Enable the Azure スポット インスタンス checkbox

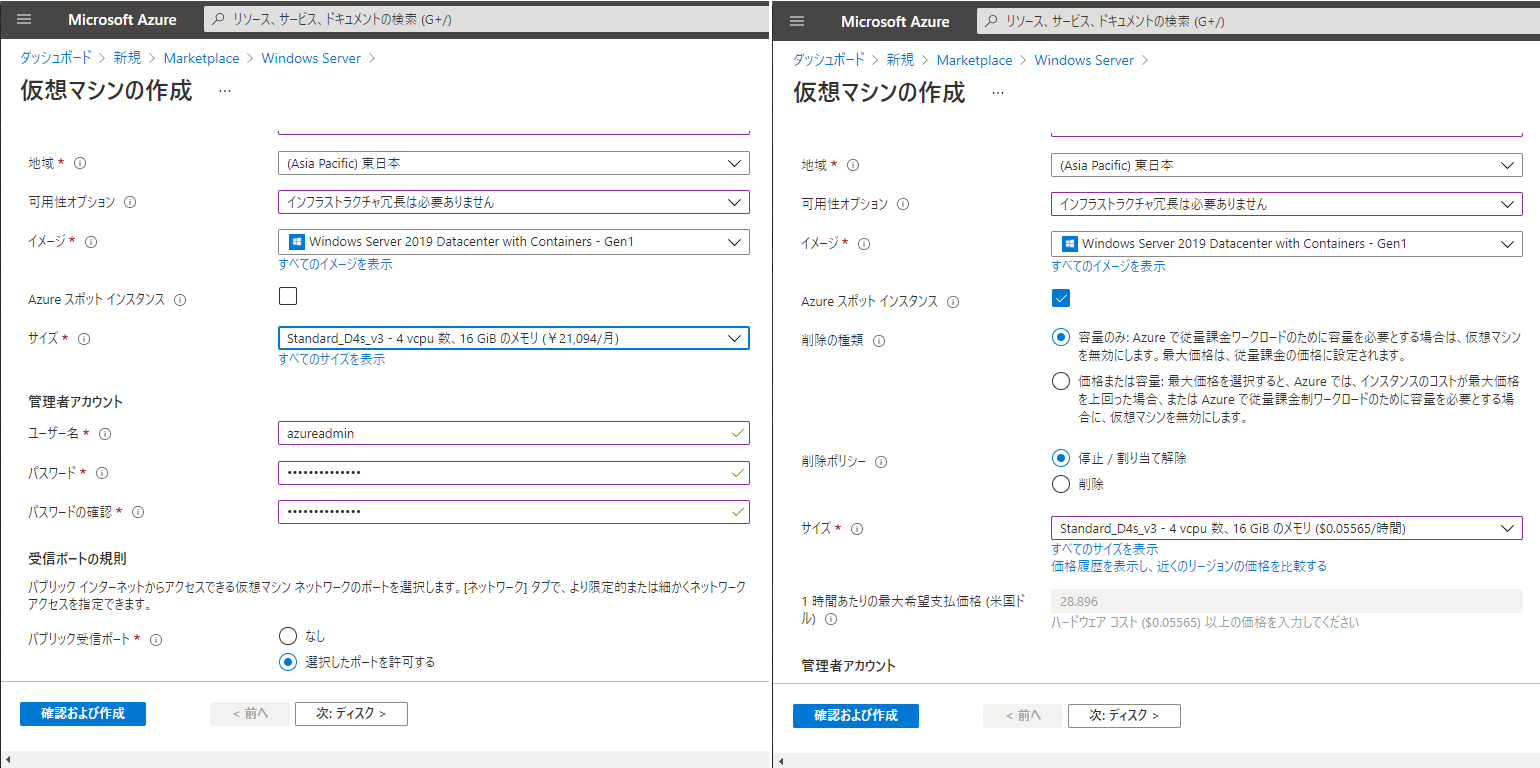point(288,295)
